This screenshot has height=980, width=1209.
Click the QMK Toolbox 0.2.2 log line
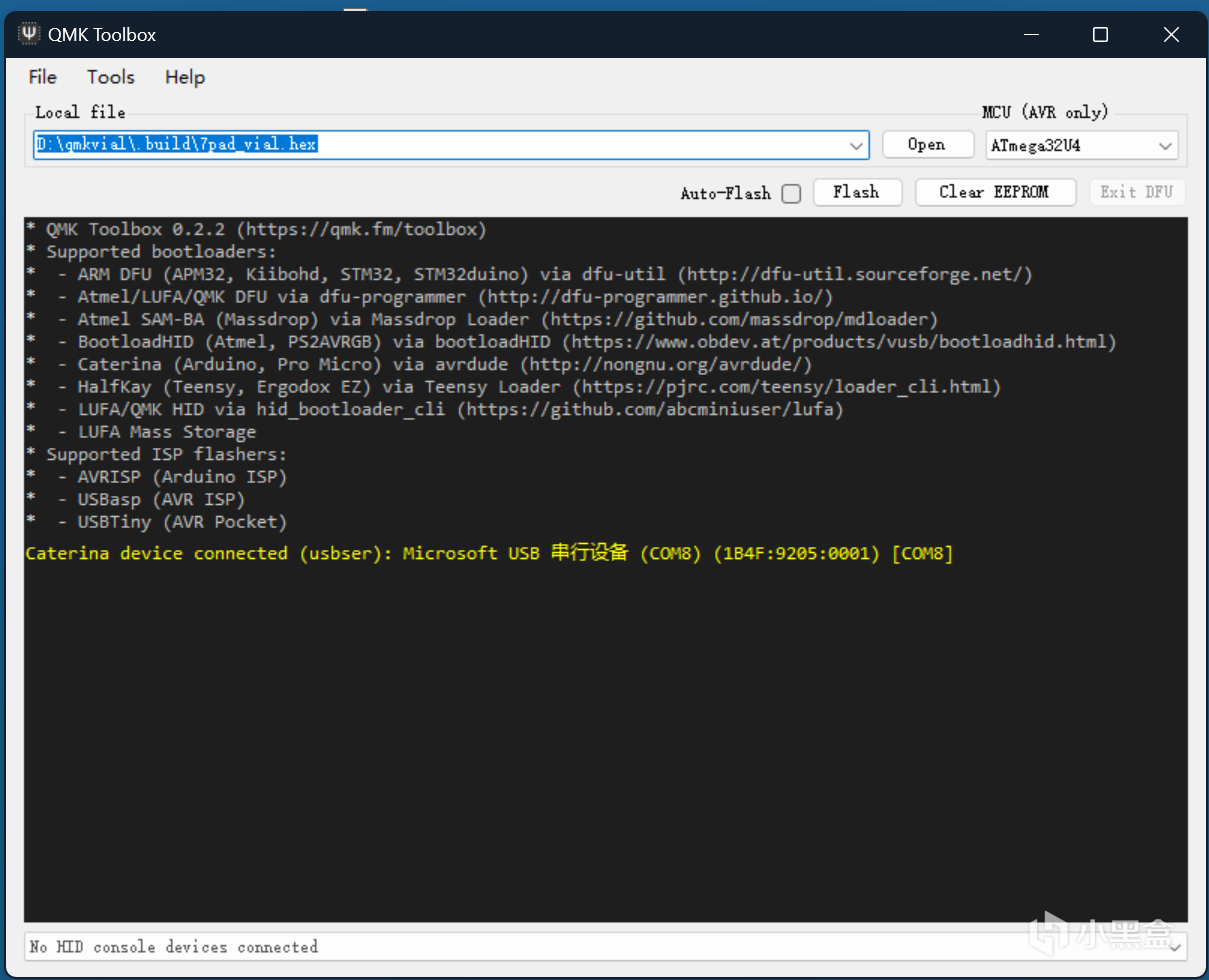(x=256, y=230)
